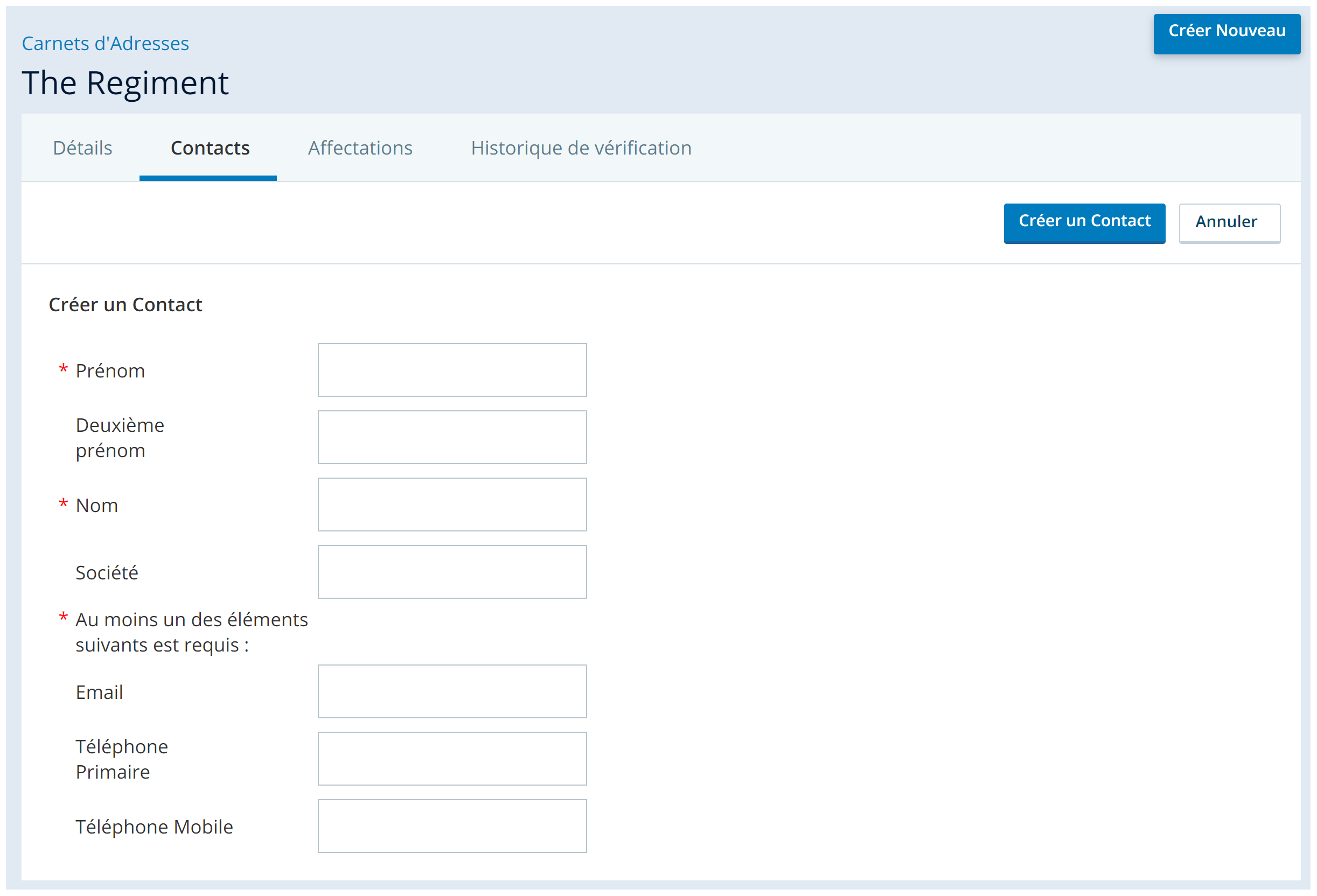Click the Contacts tab
Screen dimensions: 1317x896
[210, 148]
